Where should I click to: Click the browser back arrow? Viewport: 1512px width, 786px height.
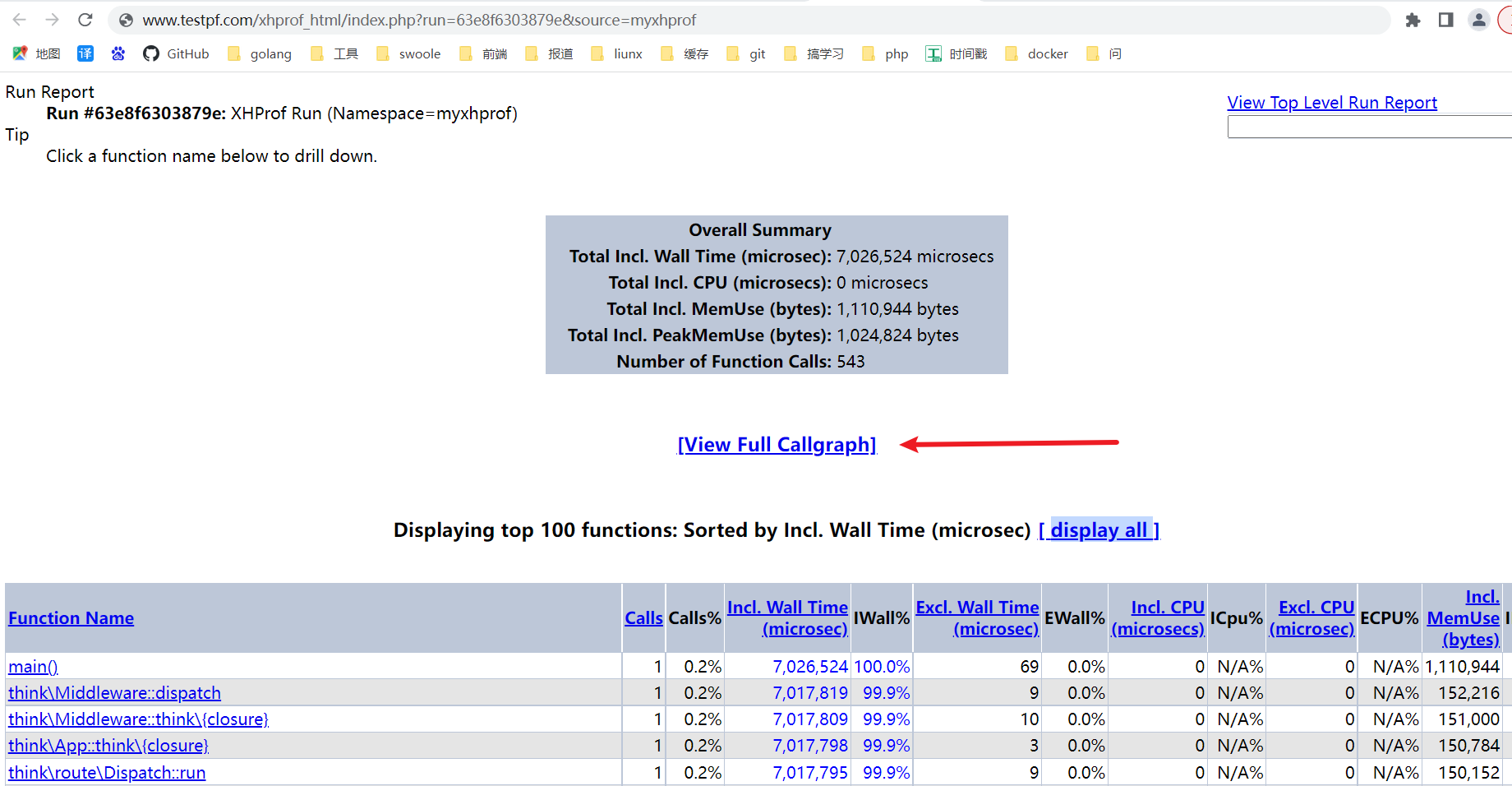(20, 20)
